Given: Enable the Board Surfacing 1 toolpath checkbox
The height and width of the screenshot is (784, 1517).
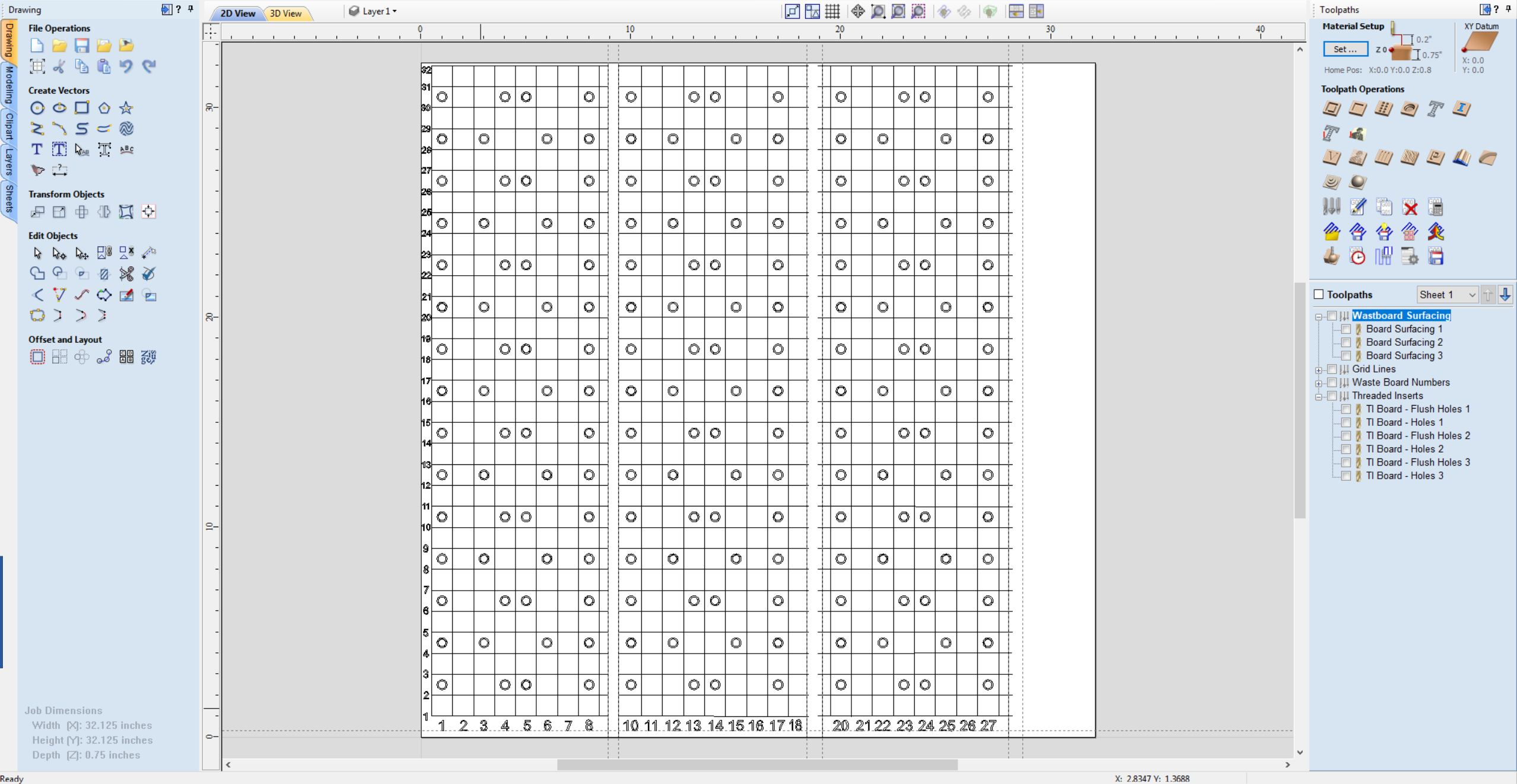Looking at the screenshot, I should (1347, 329).
